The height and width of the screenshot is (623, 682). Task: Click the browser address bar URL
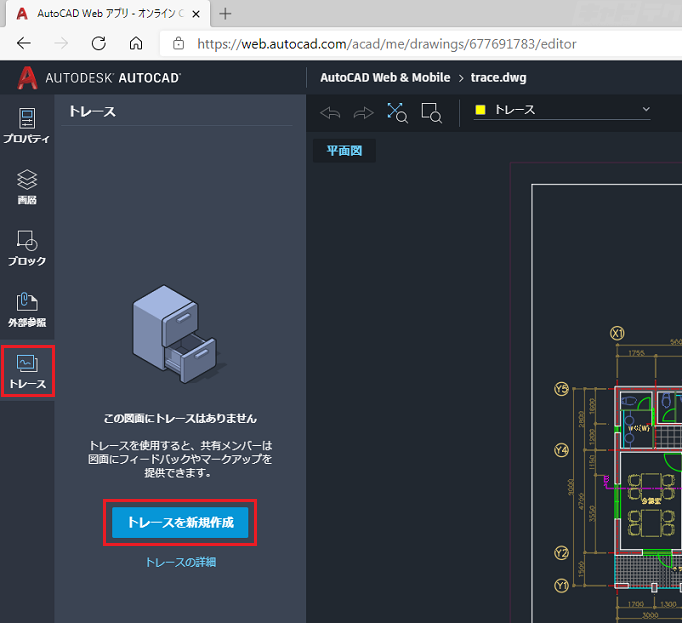click(x=387, y=44)
